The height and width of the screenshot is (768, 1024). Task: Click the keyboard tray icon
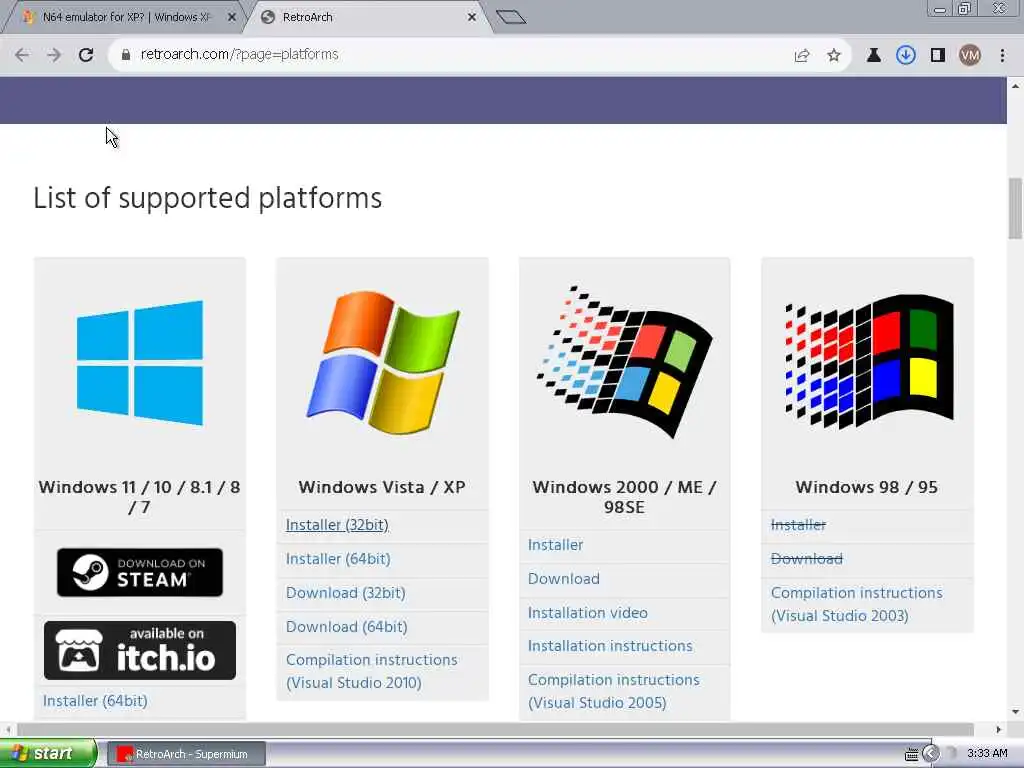coord(912,754)
